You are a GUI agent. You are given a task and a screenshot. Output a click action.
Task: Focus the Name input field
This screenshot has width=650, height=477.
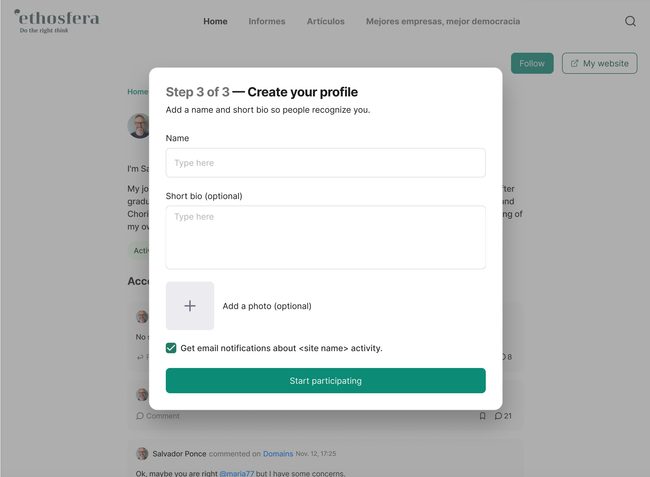click(325, 163)
